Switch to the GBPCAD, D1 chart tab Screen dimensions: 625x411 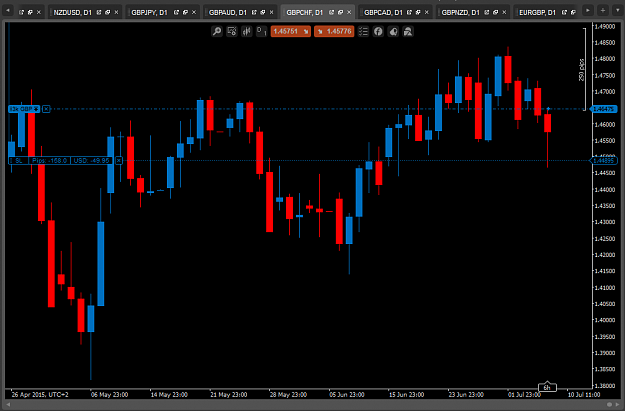pos(383,13)
